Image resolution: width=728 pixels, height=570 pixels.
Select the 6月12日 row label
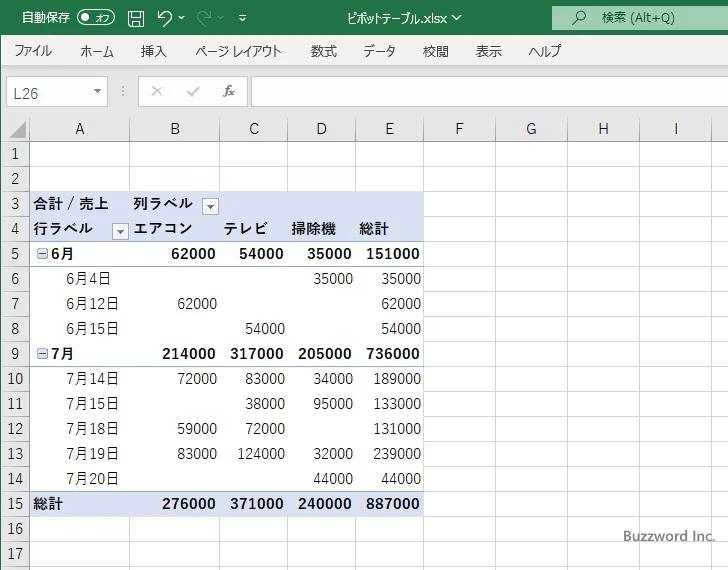tap(80, 304)
